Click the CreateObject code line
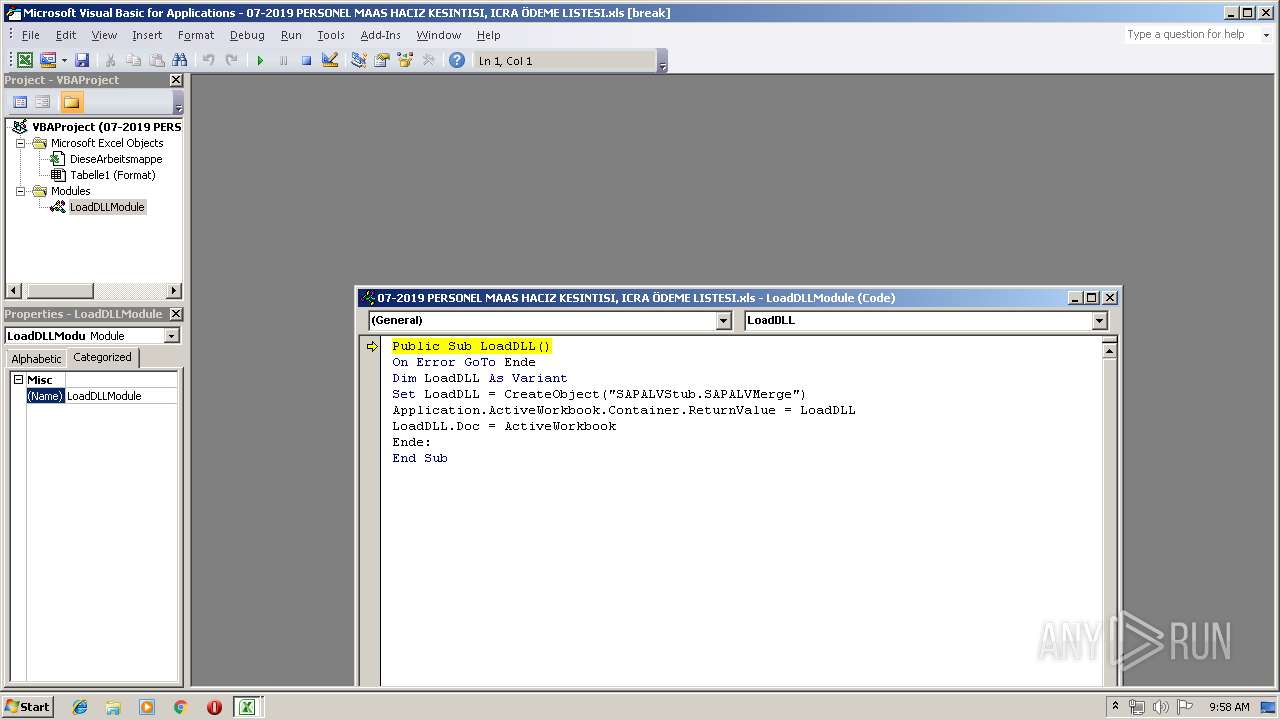This screenshot has width=1280, height=720. (x=599, y=394)
